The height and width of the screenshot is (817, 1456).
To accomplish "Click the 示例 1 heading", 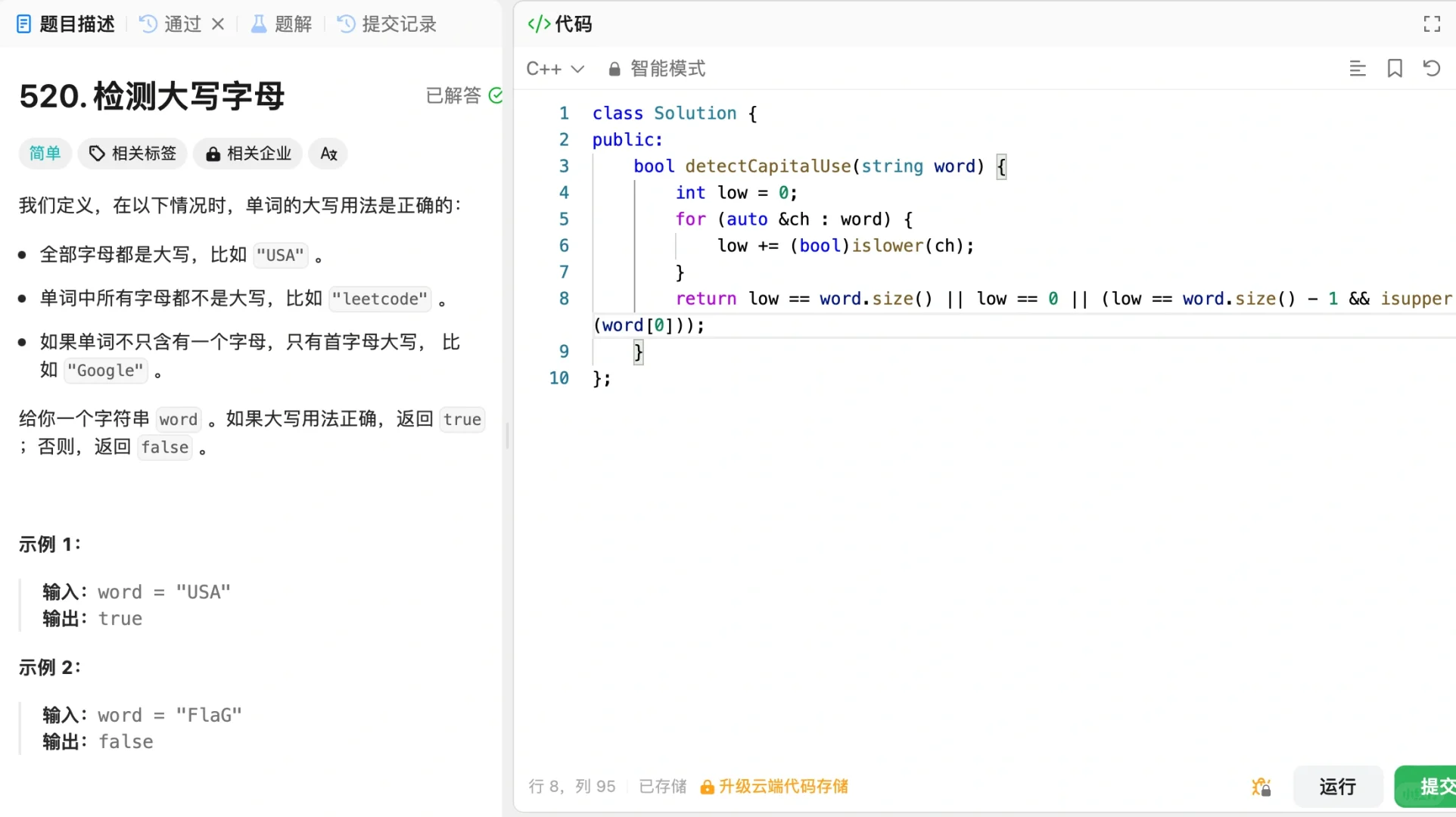I will click(x=50, y=545).
